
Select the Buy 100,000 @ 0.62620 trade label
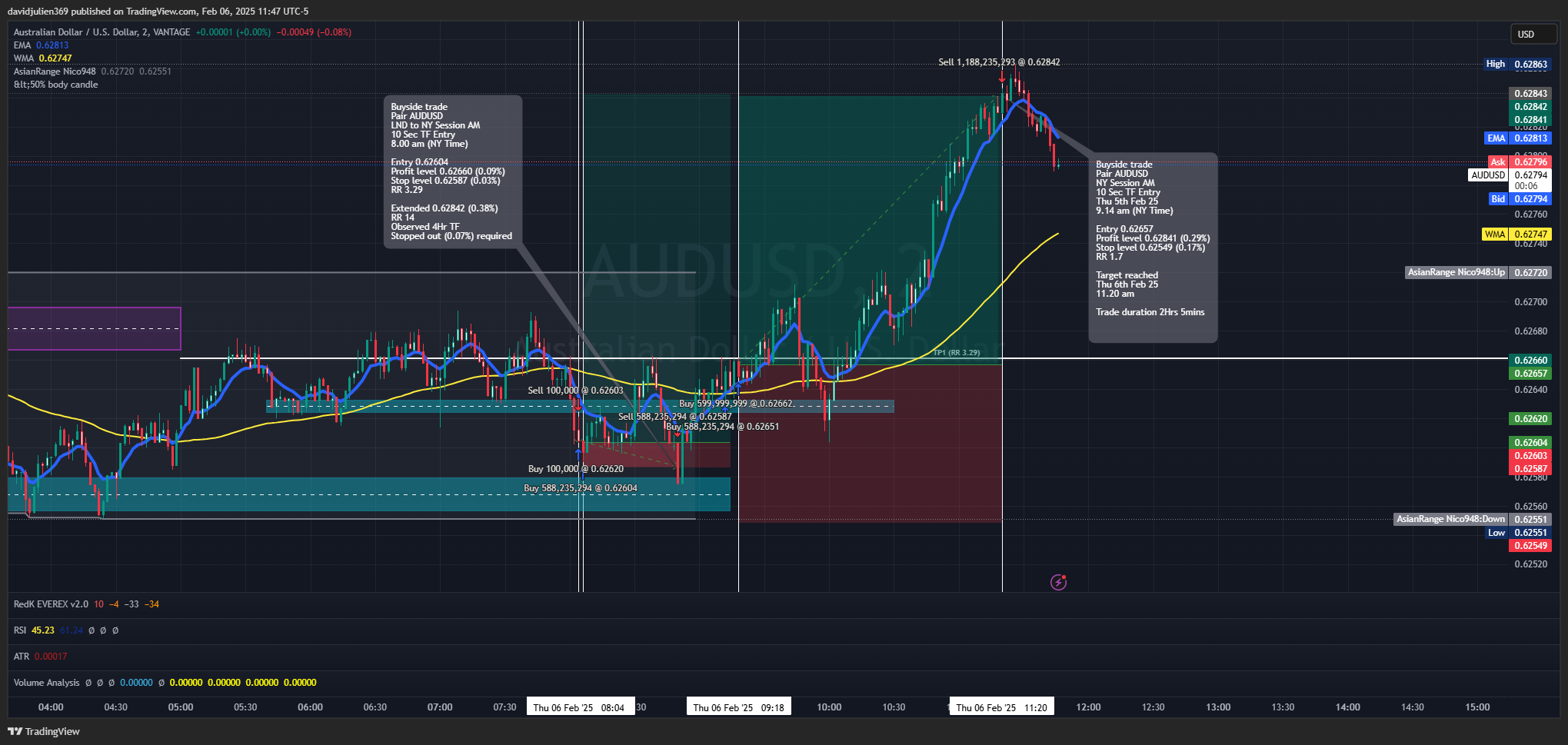[x=575, y=469]
